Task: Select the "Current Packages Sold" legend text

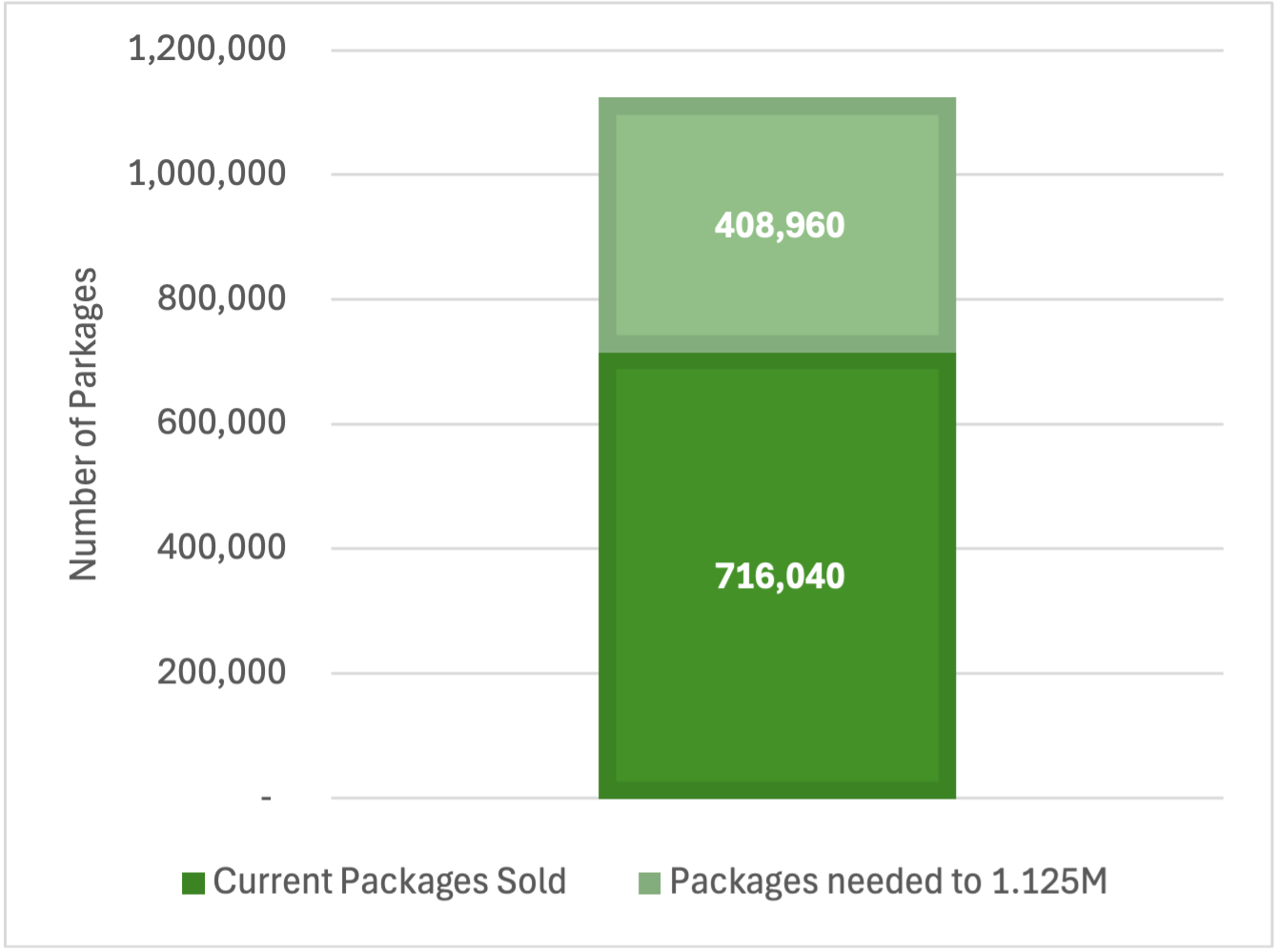Action: point(389,881)
